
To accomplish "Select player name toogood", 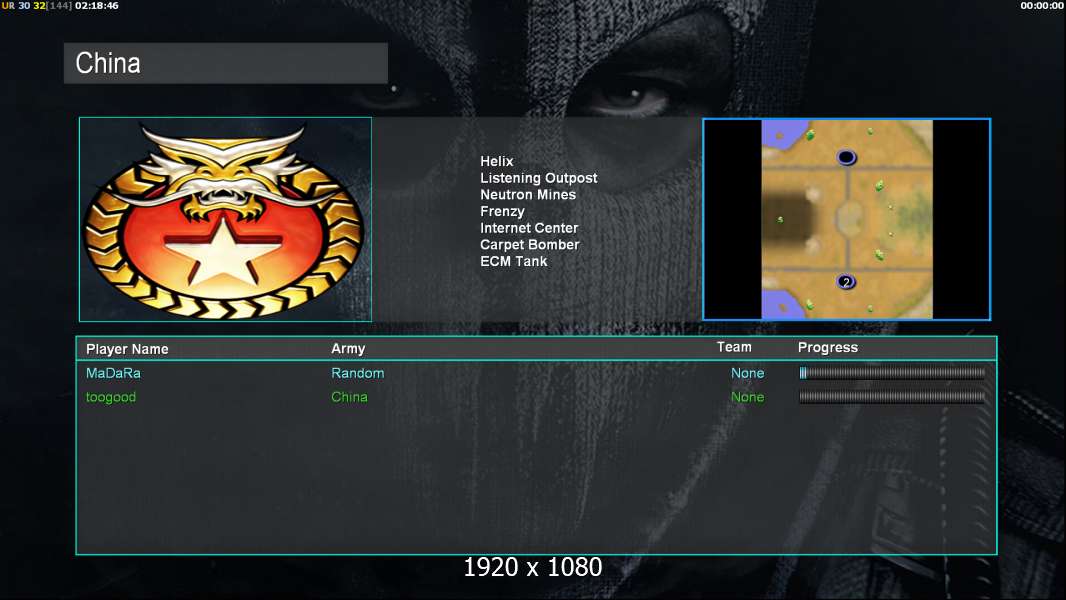I will click(111, 398).
